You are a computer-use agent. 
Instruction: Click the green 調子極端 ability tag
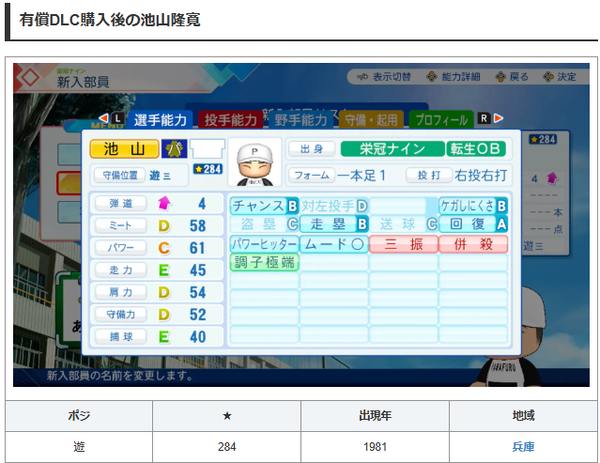[x=264, y=262]
